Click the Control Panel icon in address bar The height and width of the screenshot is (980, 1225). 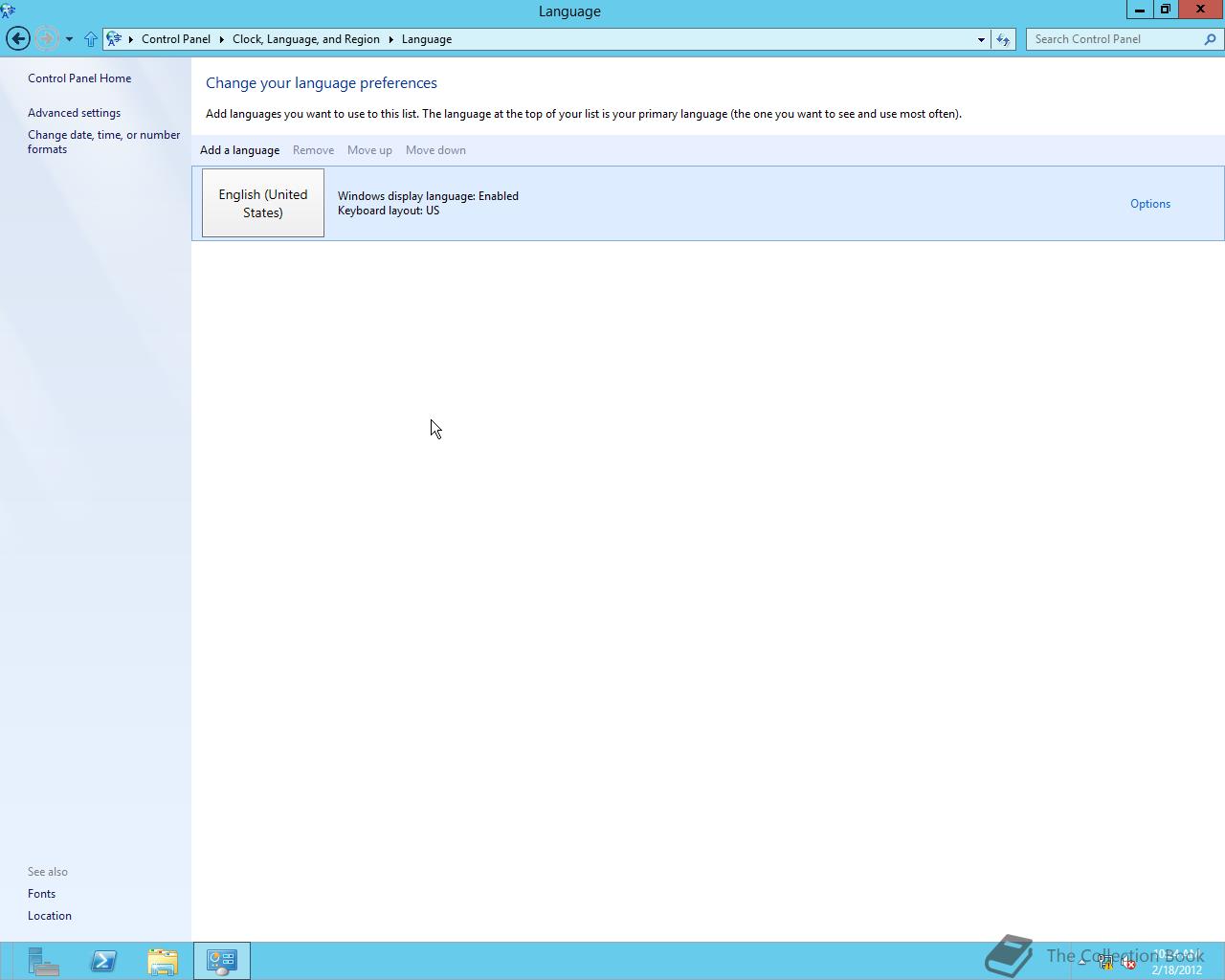pos(114,39)
